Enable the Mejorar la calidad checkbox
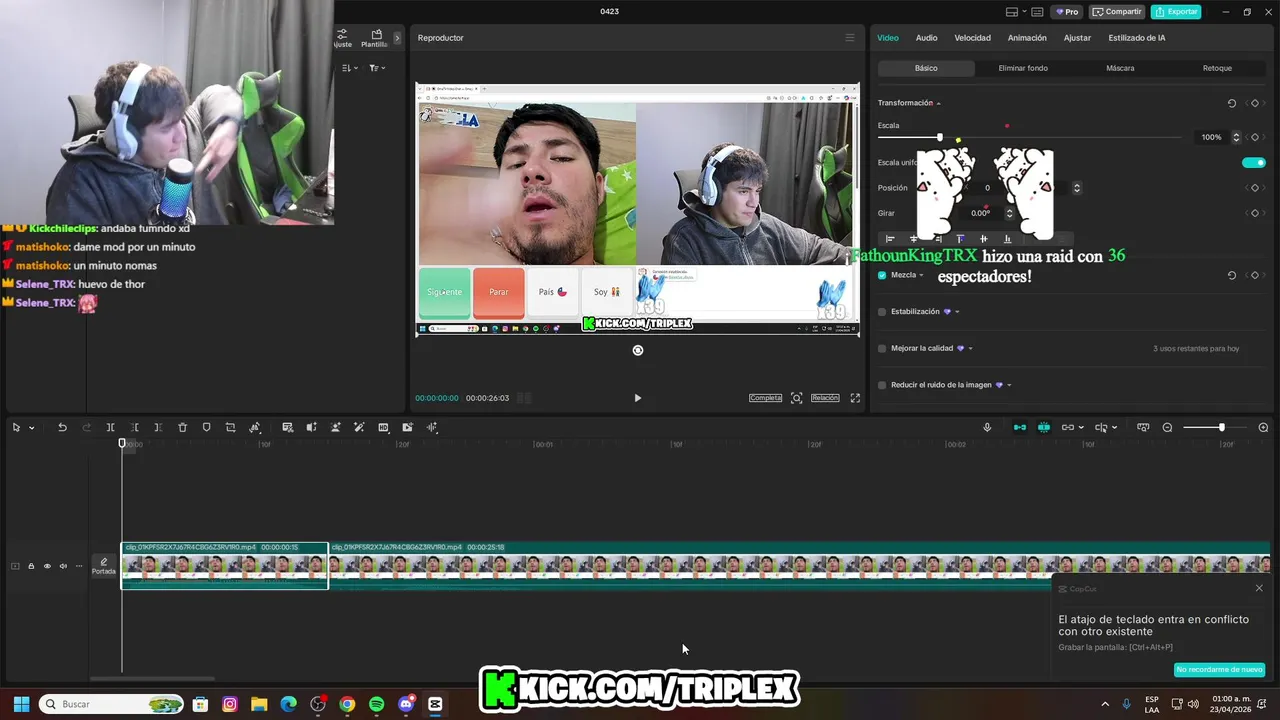 point(882,349)
